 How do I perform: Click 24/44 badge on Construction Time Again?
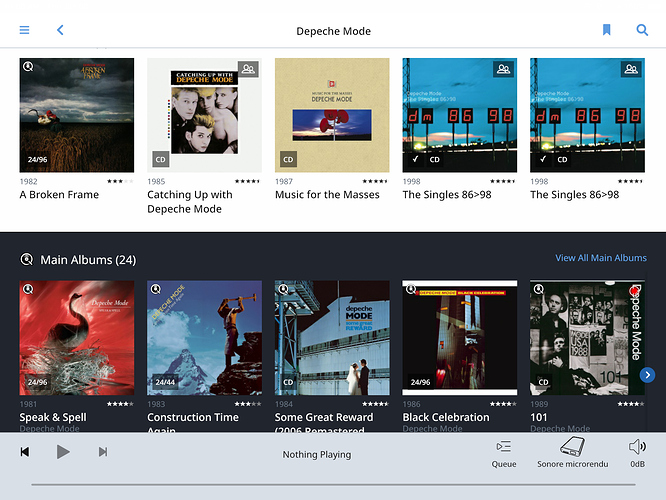point(165,382)
